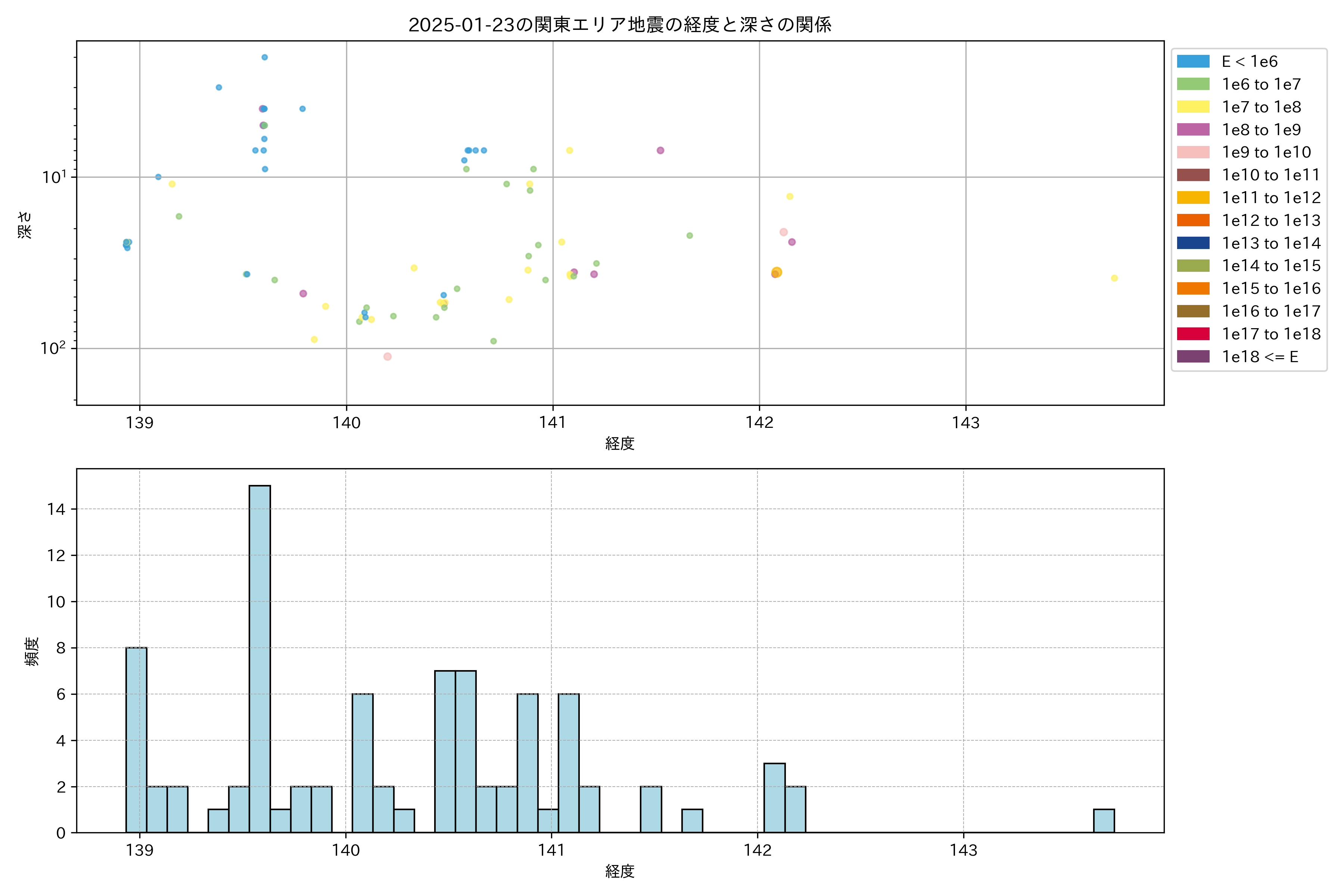The image size is (1344, 896).
Task: Click the '頻度' y-axis label of histogram
Action: coord(32,651)
